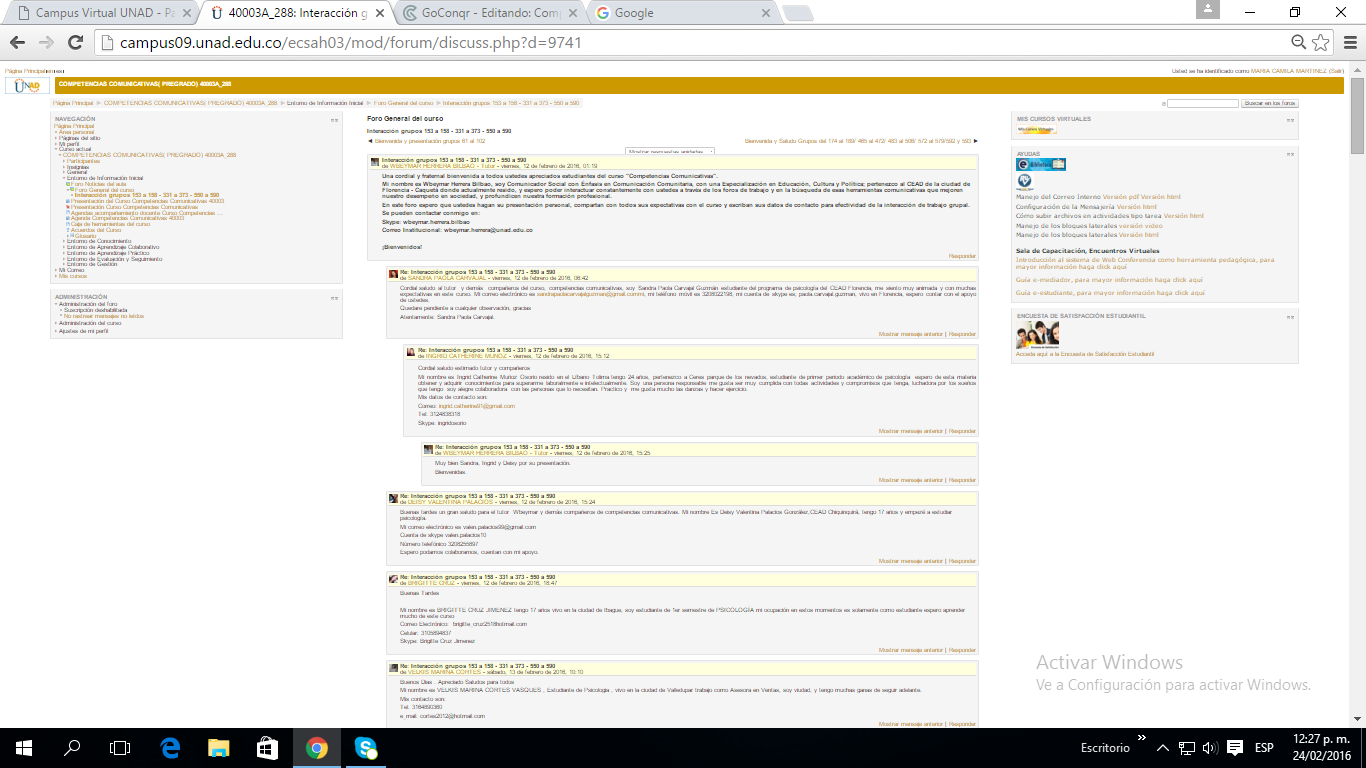Open Mis Cursos Virtuales banner image
Screen dimensions: 1366x768
click(1036, 129)
